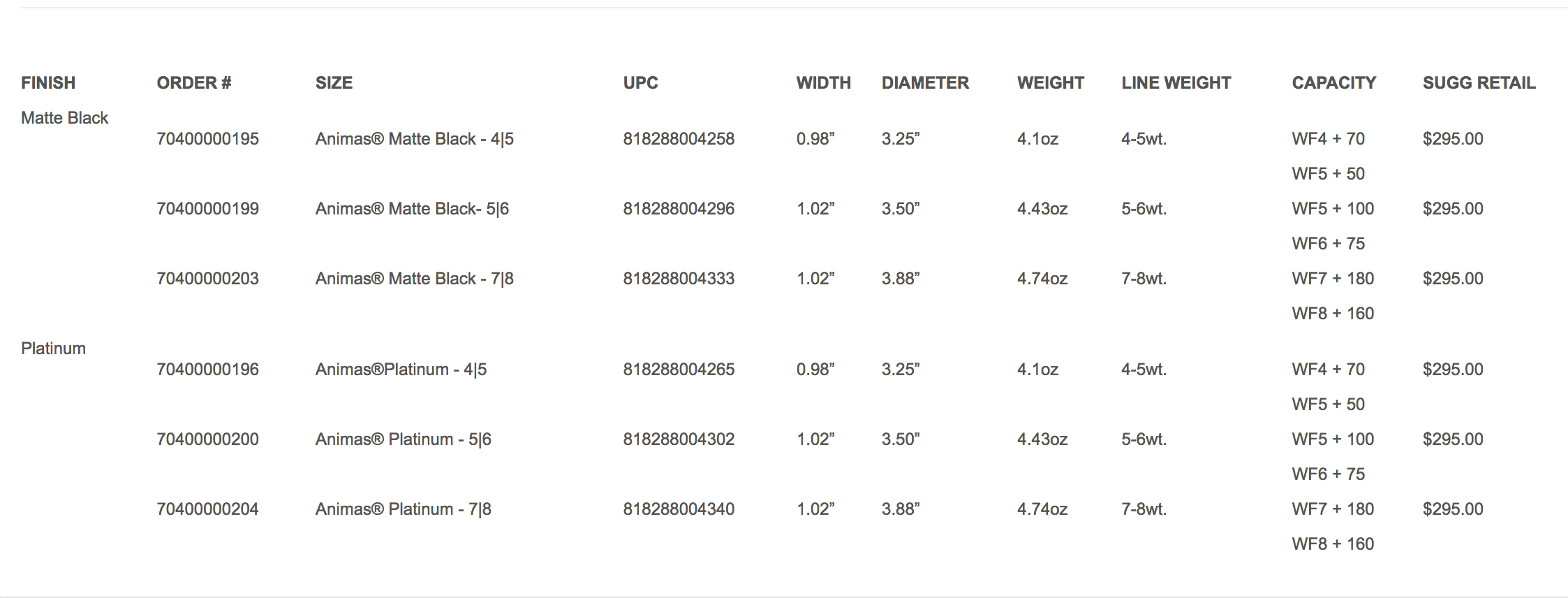
Task: Click price of order 70400000203
Action: point(1453,279)
